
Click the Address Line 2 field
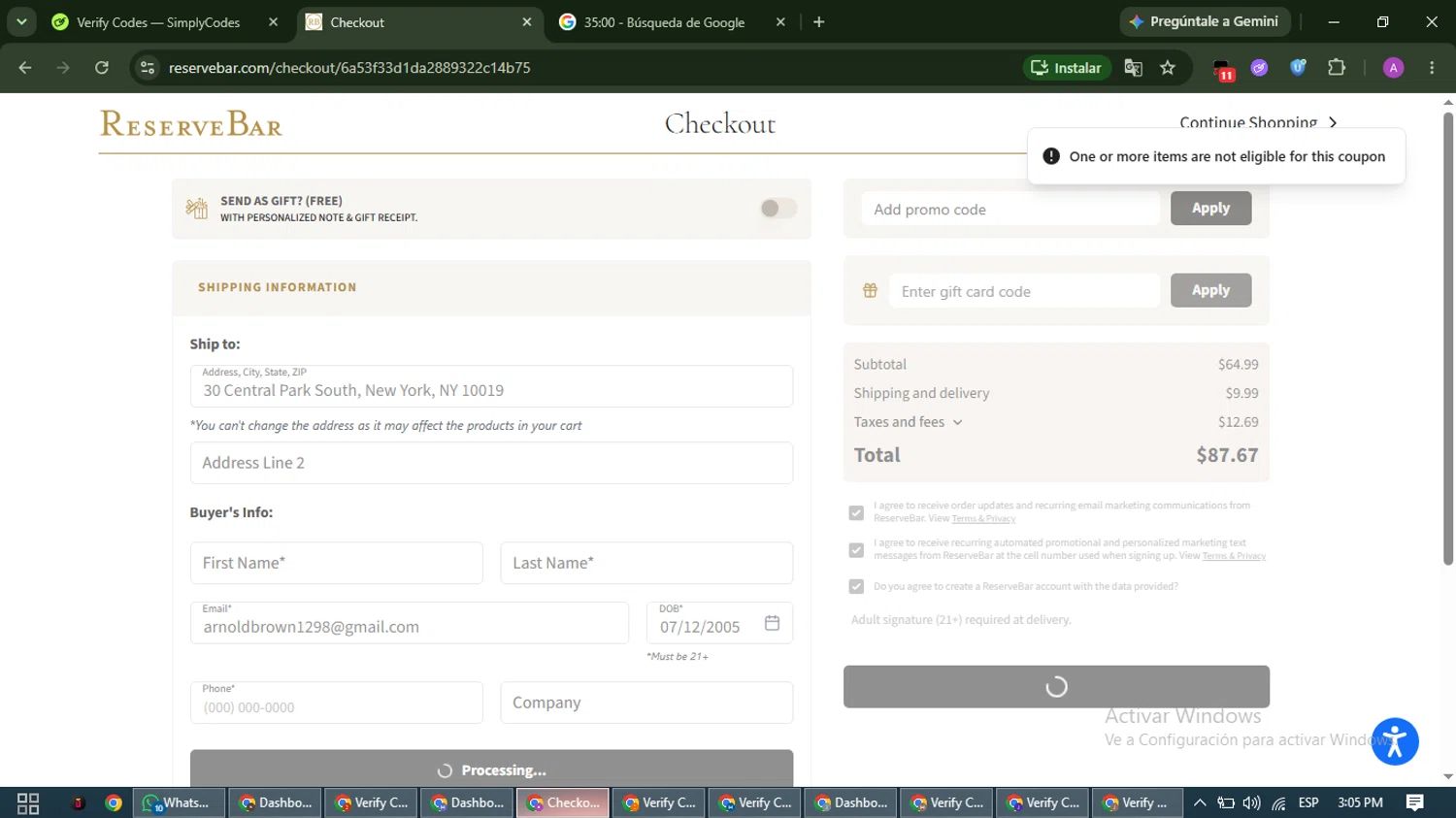tap(491, 463)
